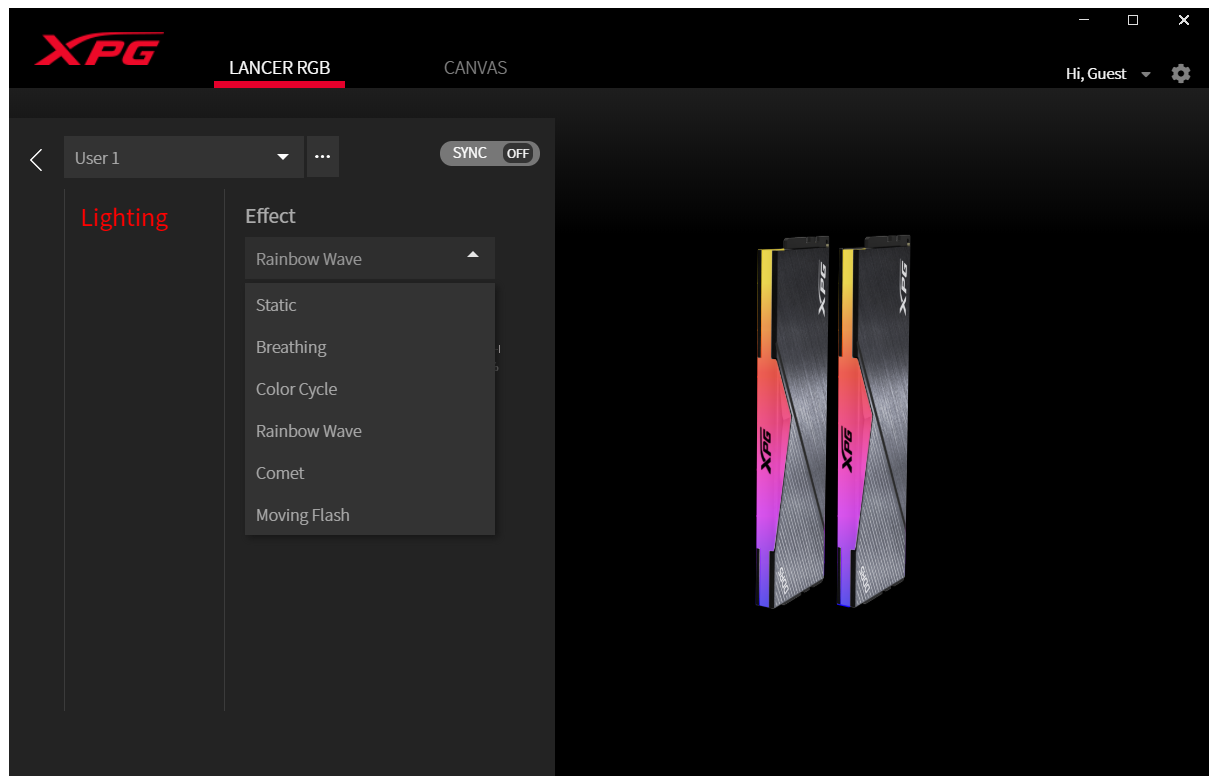This screenshot has width=1224, height=784.
Task: Go back with the left arrow
Action: click(x=36, y=159)
